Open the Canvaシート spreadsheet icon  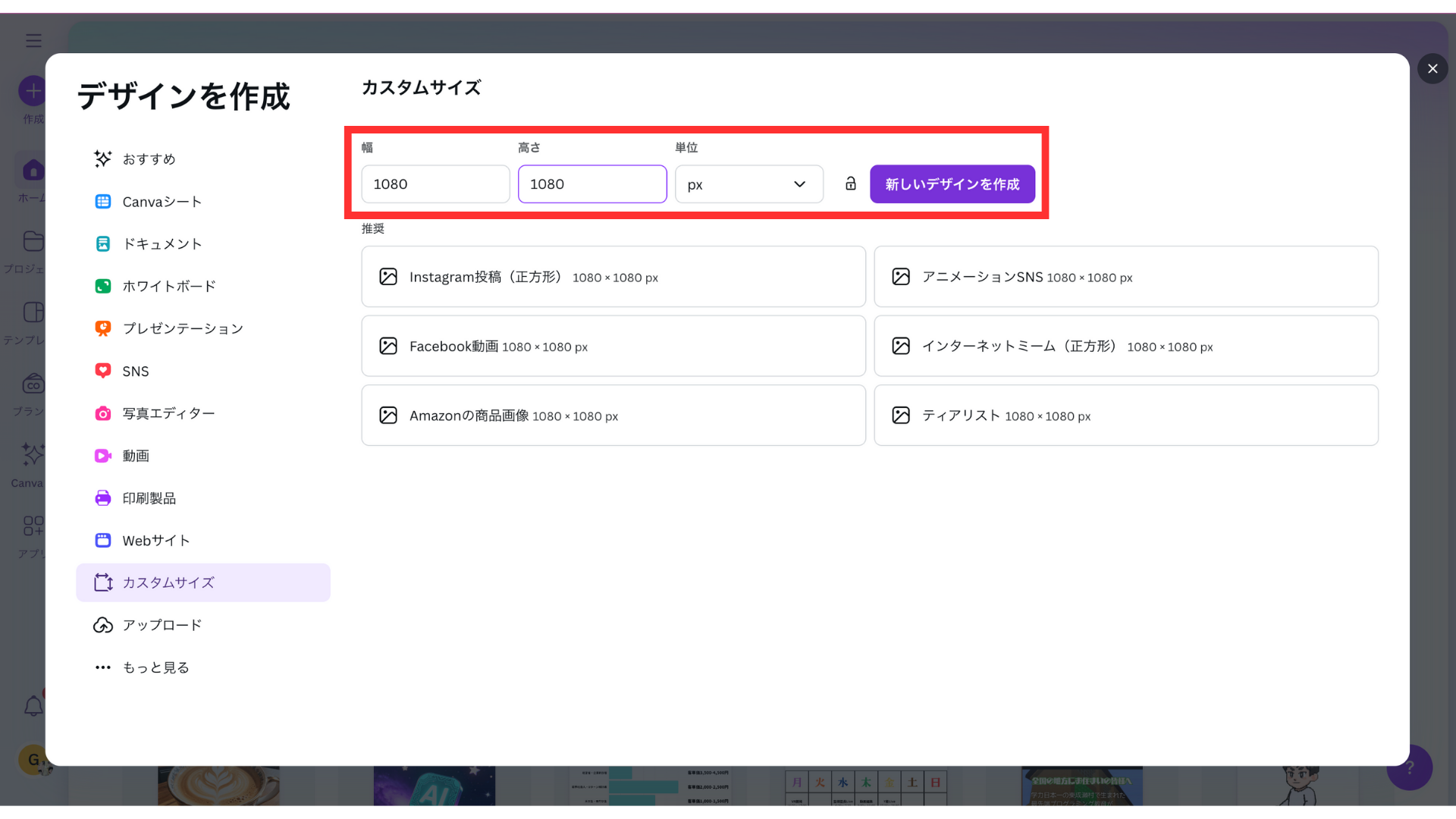(x=103, y=201)
